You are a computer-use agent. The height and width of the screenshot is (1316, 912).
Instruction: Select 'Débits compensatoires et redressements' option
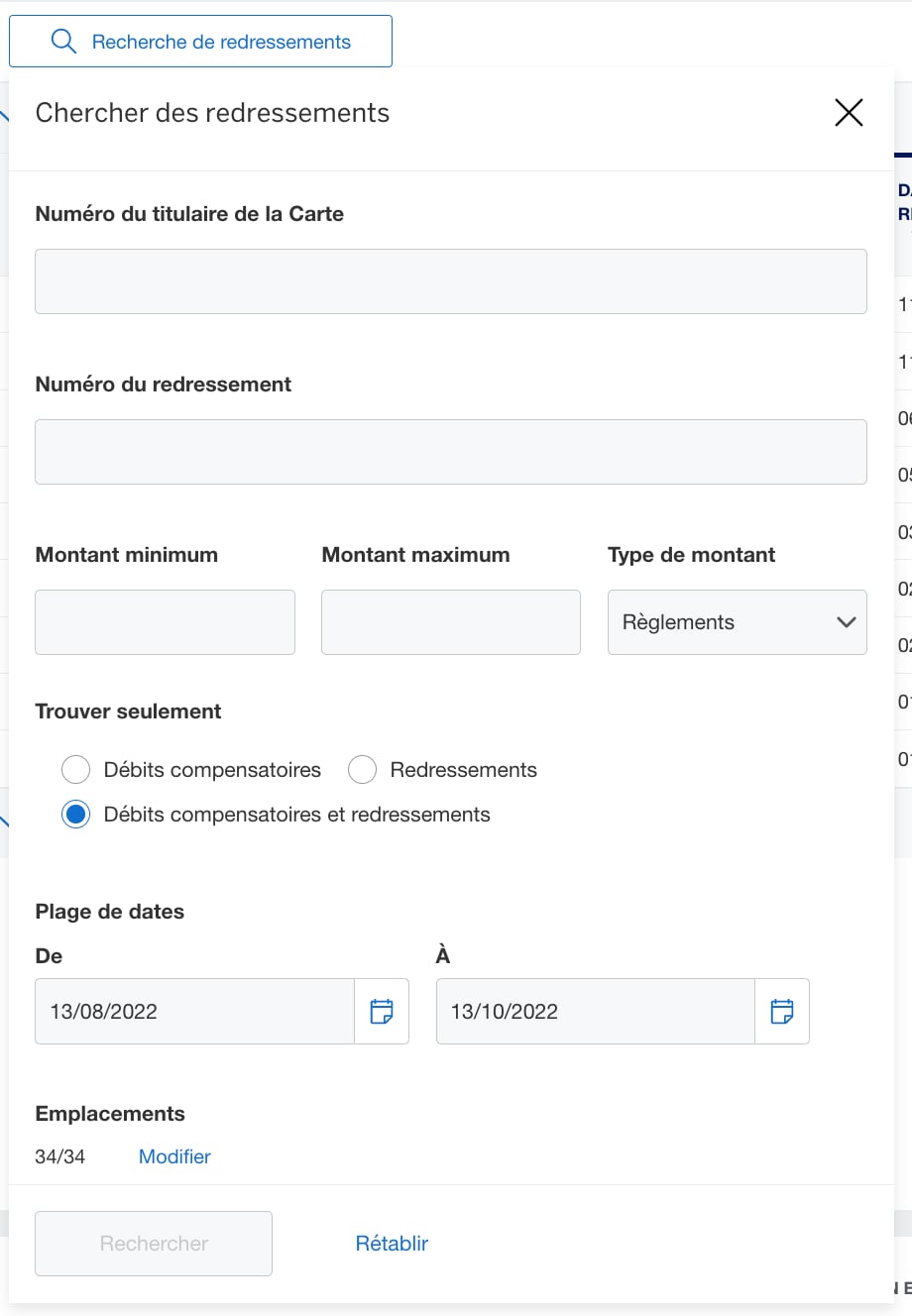pyautogui.click(x=75, y=814)
